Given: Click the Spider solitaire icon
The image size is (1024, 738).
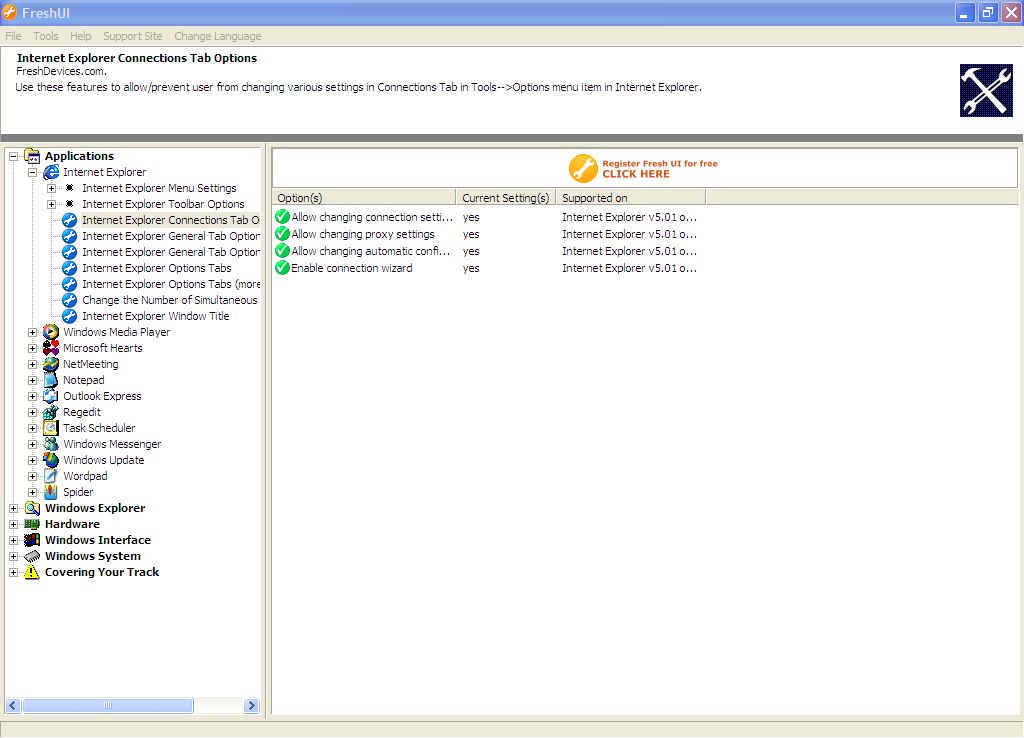Looking at the screenshot, I should 51,492.
